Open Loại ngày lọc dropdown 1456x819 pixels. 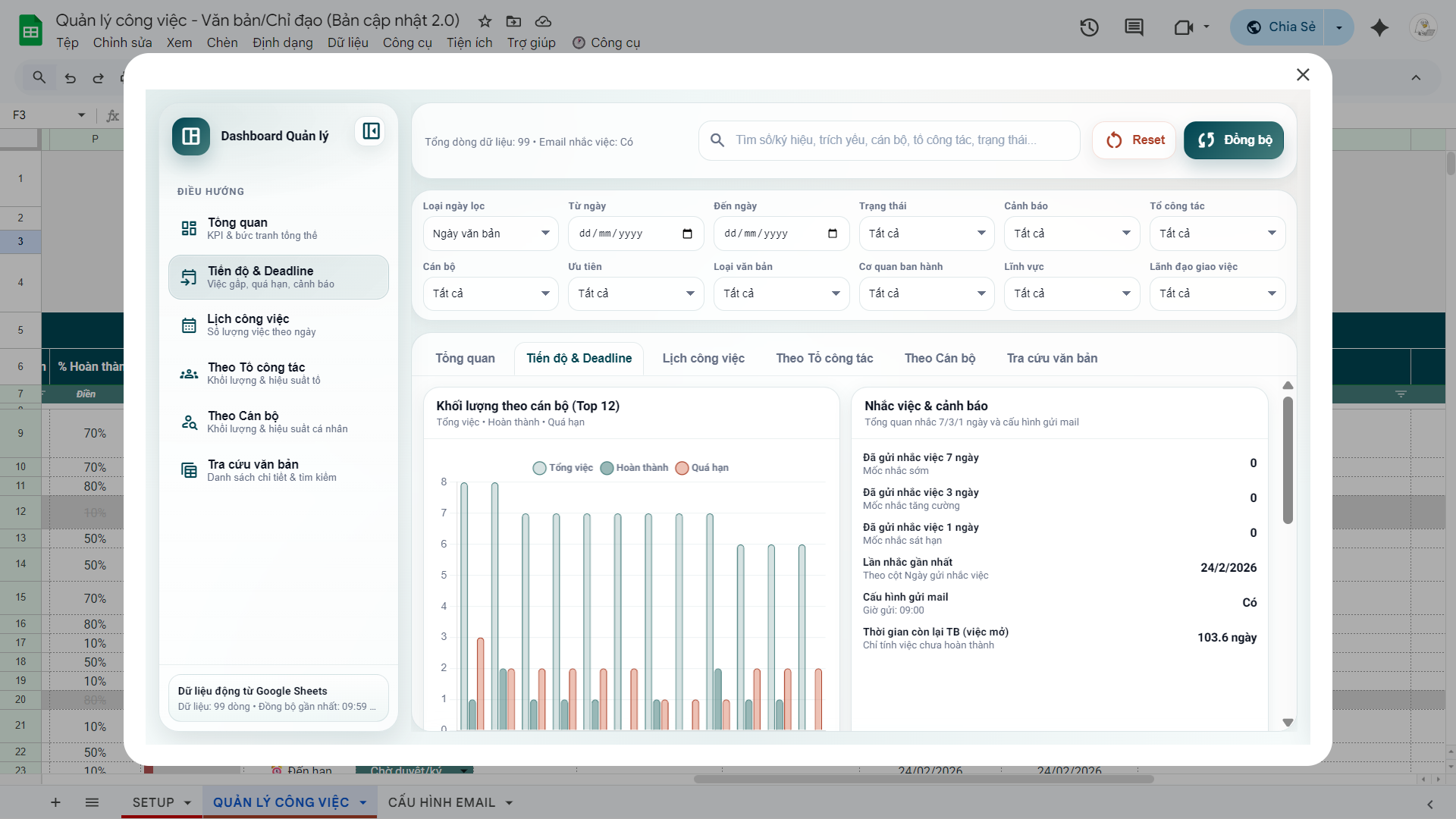point(490,234)
